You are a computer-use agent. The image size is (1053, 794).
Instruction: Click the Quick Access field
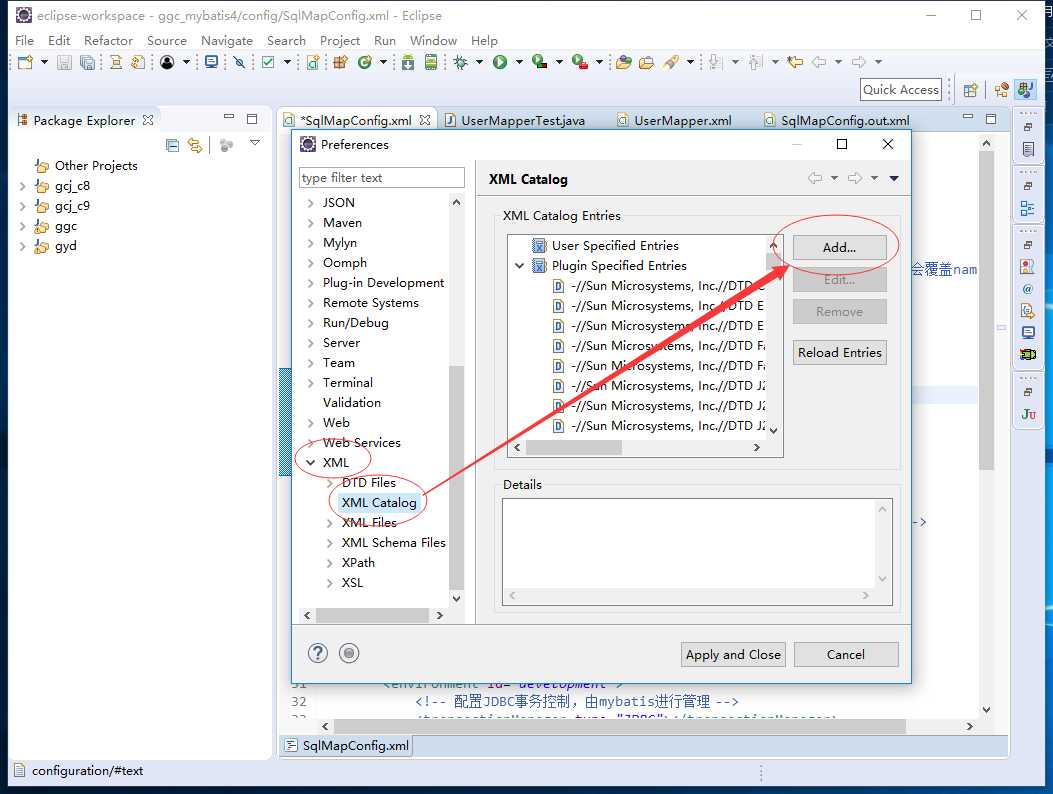pos(901,90)
